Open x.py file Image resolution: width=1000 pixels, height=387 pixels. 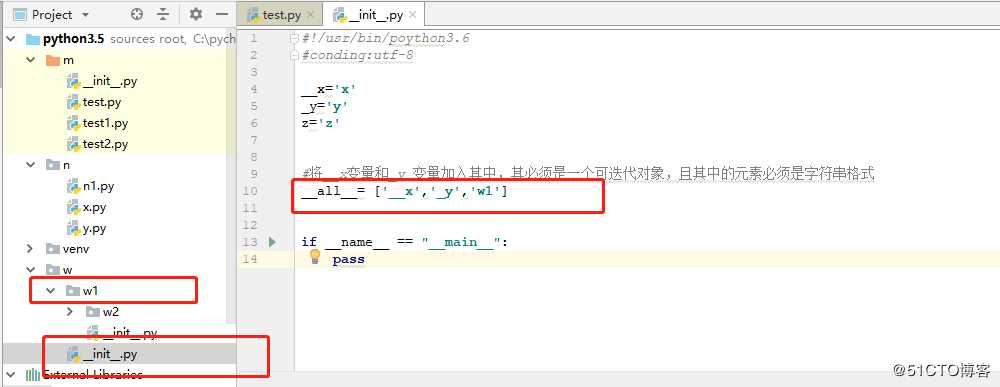(94, 207)
